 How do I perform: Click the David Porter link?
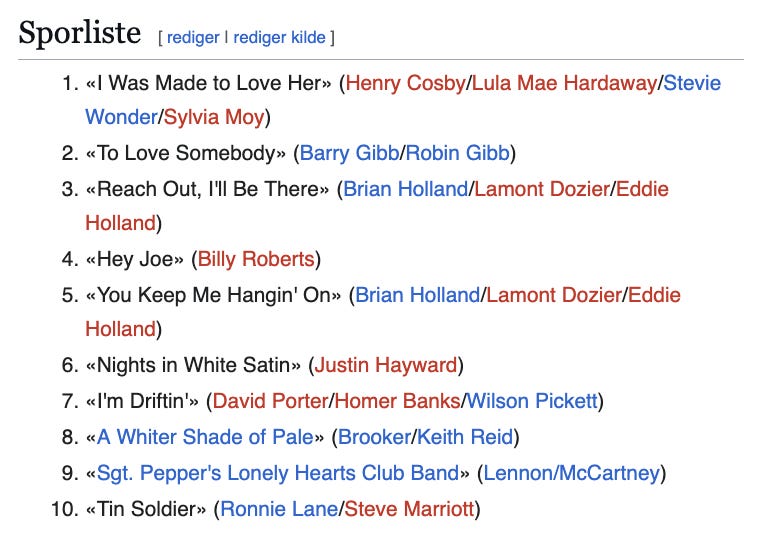point(270,401)
